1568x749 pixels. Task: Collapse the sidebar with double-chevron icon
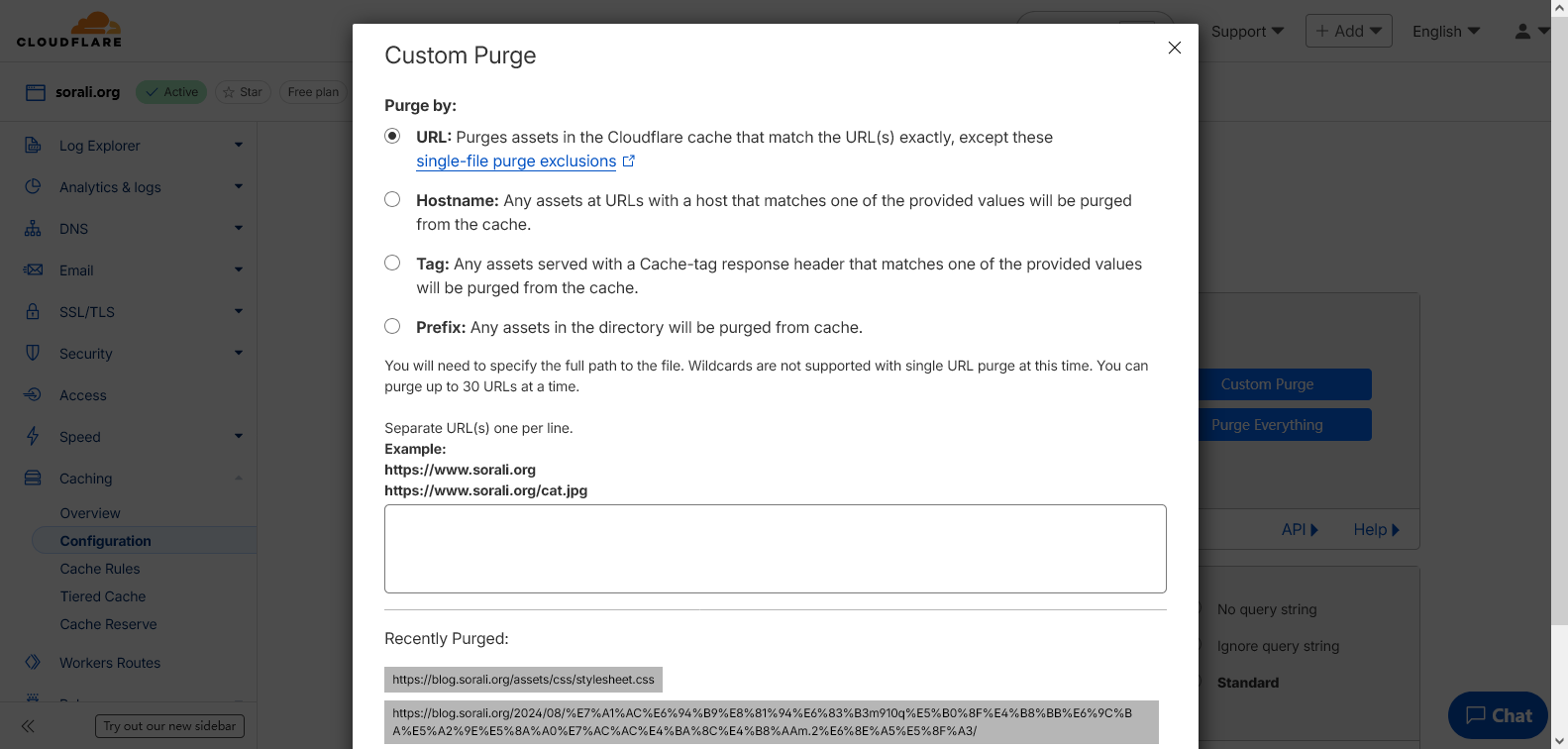(28, 726)
